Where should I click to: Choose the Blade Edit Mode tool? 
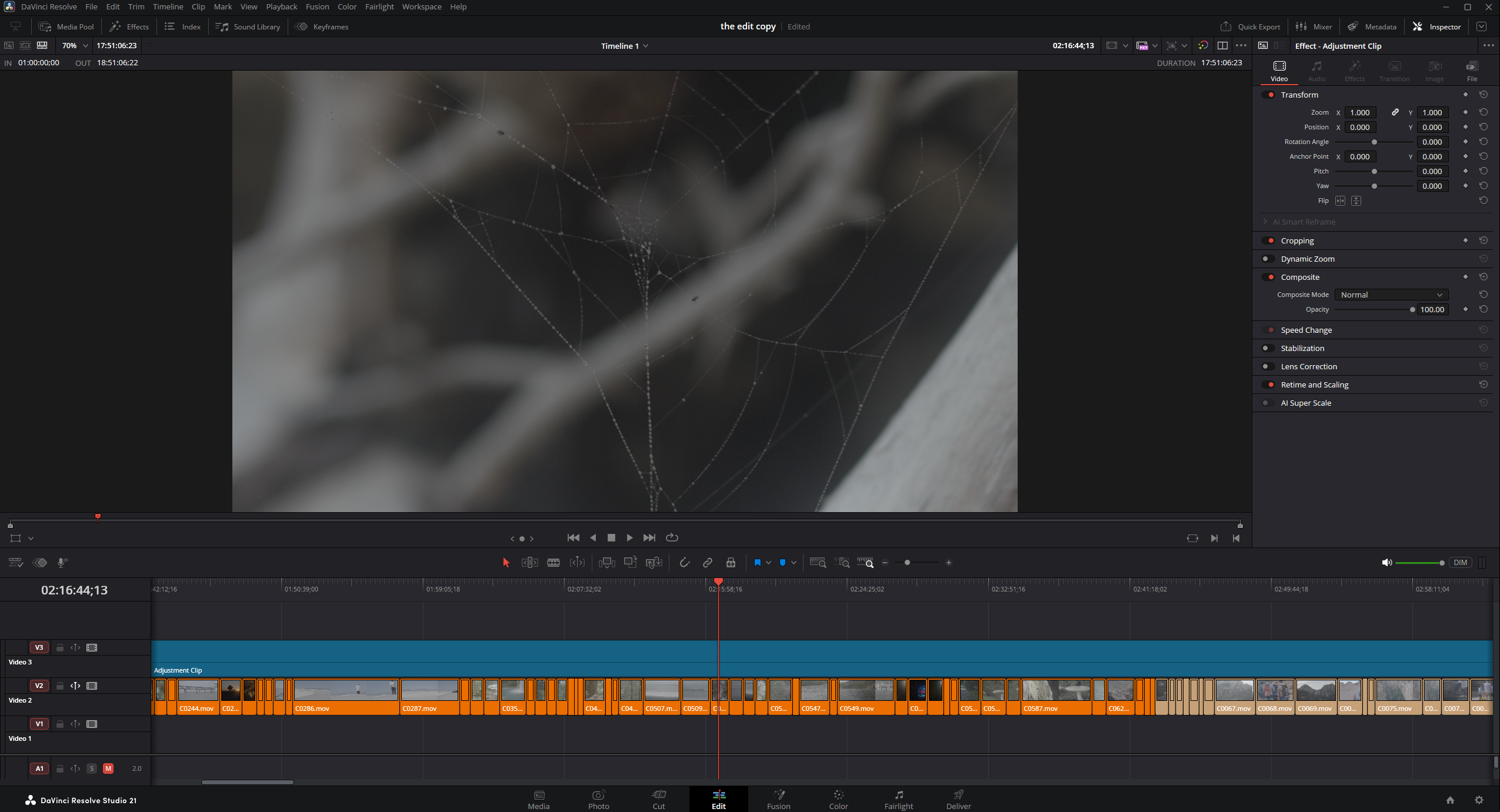coord(554,563)
